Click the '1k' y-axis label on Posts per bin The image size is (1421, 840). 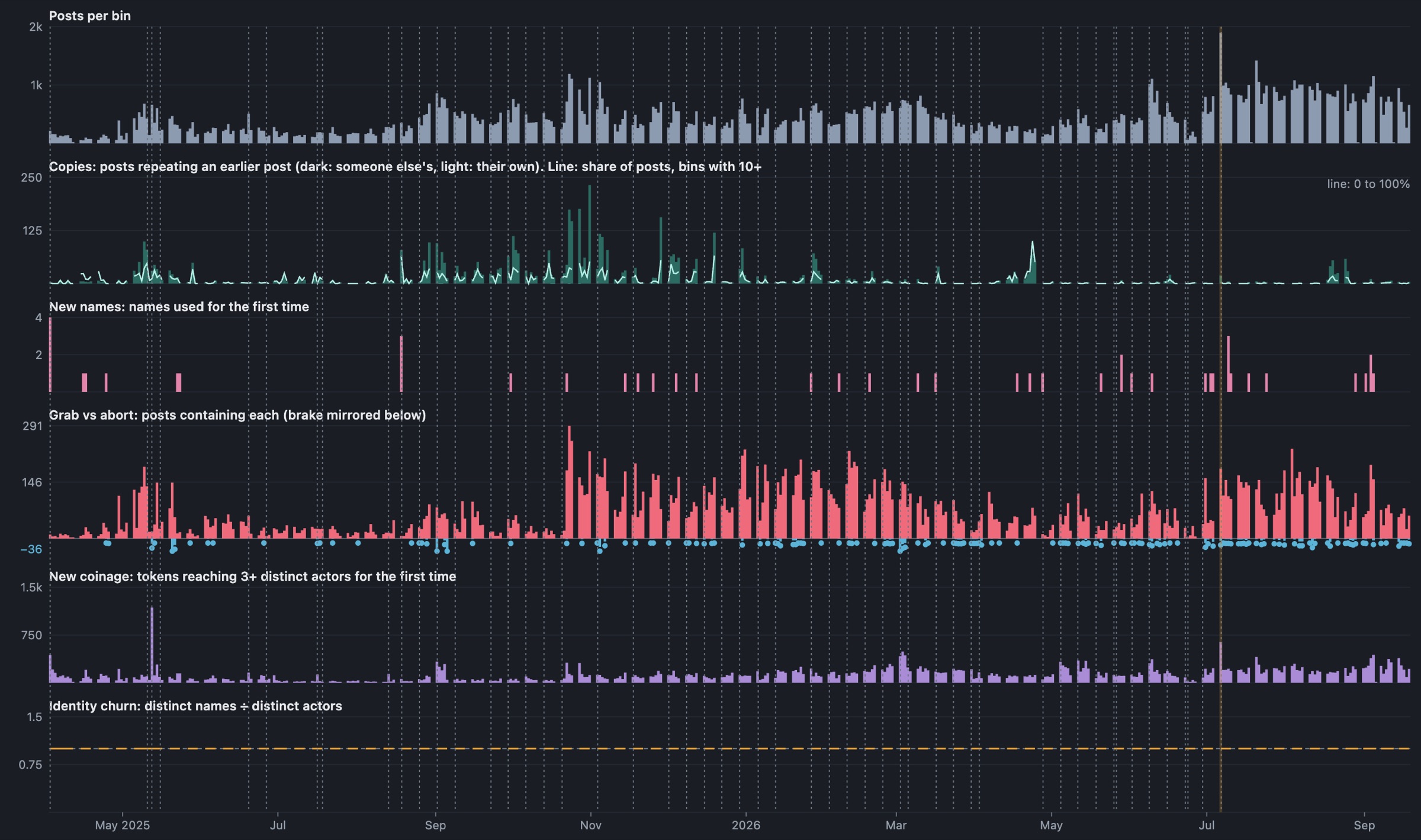36,86
